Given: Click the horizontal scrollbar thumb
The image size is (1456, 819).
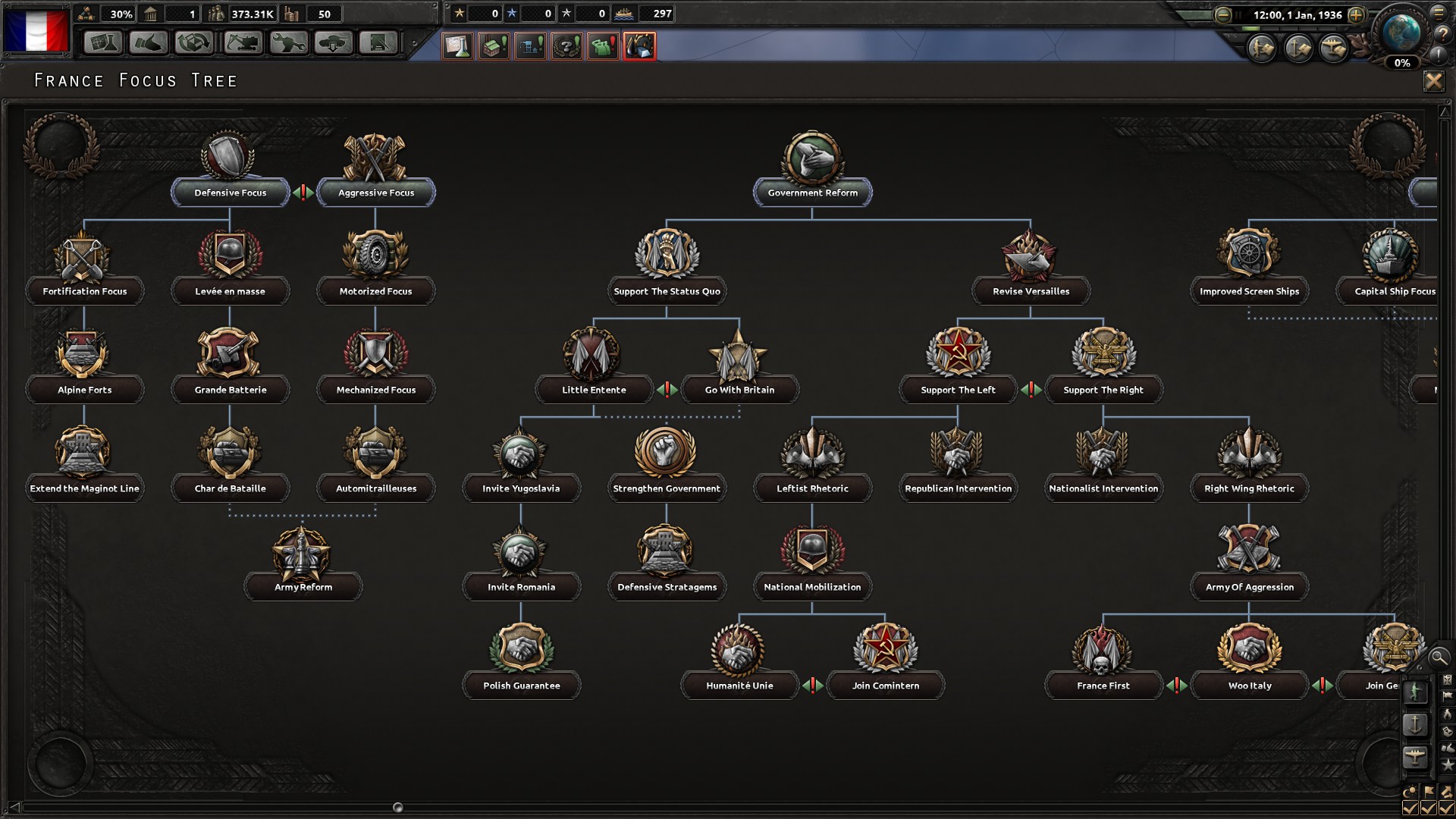Looking at the screenshot, I should [397, 808].
